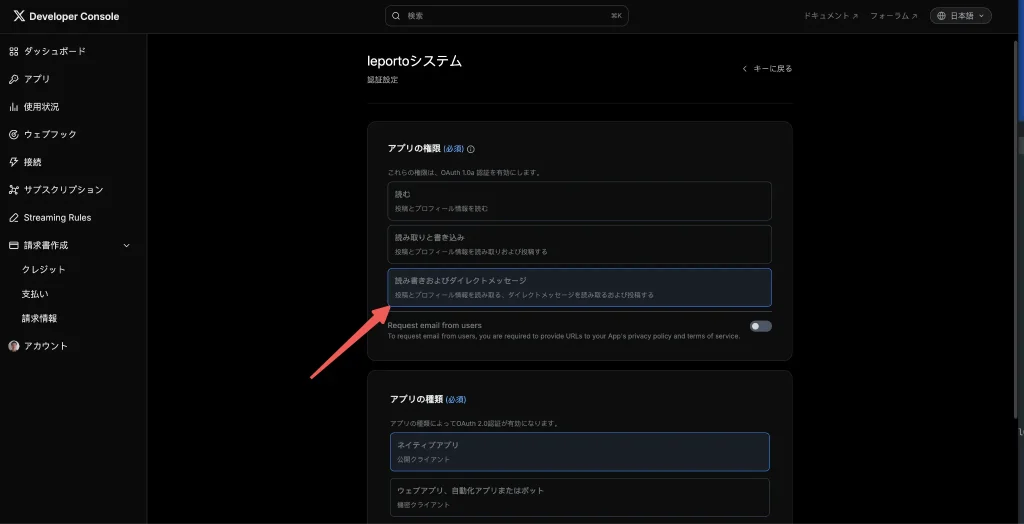Click the lightning bolt 接続 icon
Viewport: 1024px width, 524px height.
pyautogui.click(x=14, y=162)
